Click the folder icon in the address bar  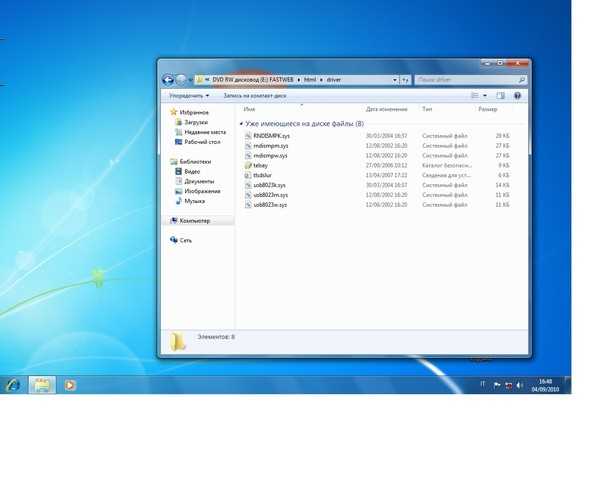pos(200,80)
